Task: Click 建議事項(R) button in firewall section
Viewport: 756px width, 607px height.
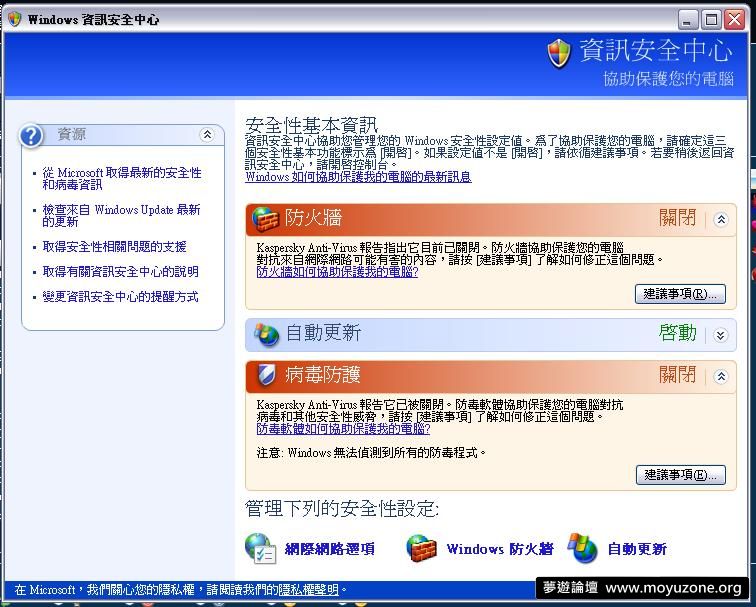Action: (x=680, y=294)
